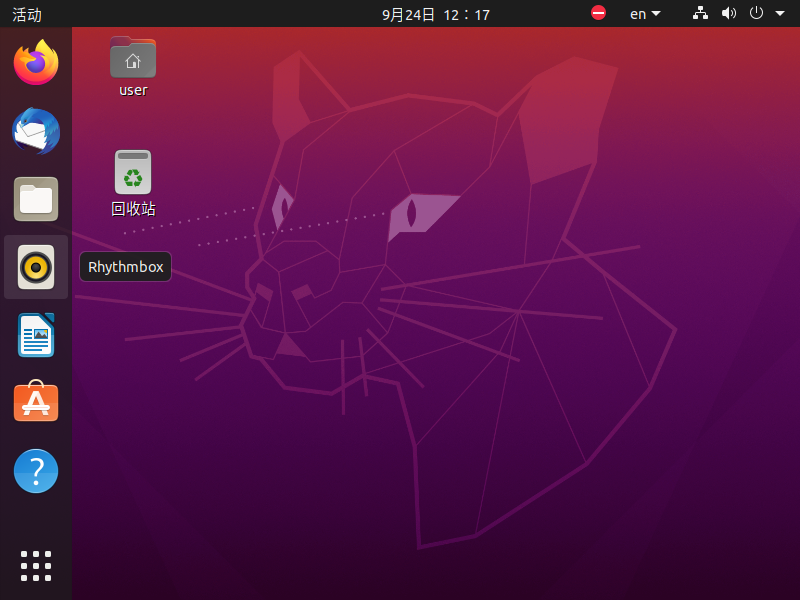The image size is (800, 600).
Task: Click the user label under home folder
Action: pyautogui.click(x=133, y=90)
